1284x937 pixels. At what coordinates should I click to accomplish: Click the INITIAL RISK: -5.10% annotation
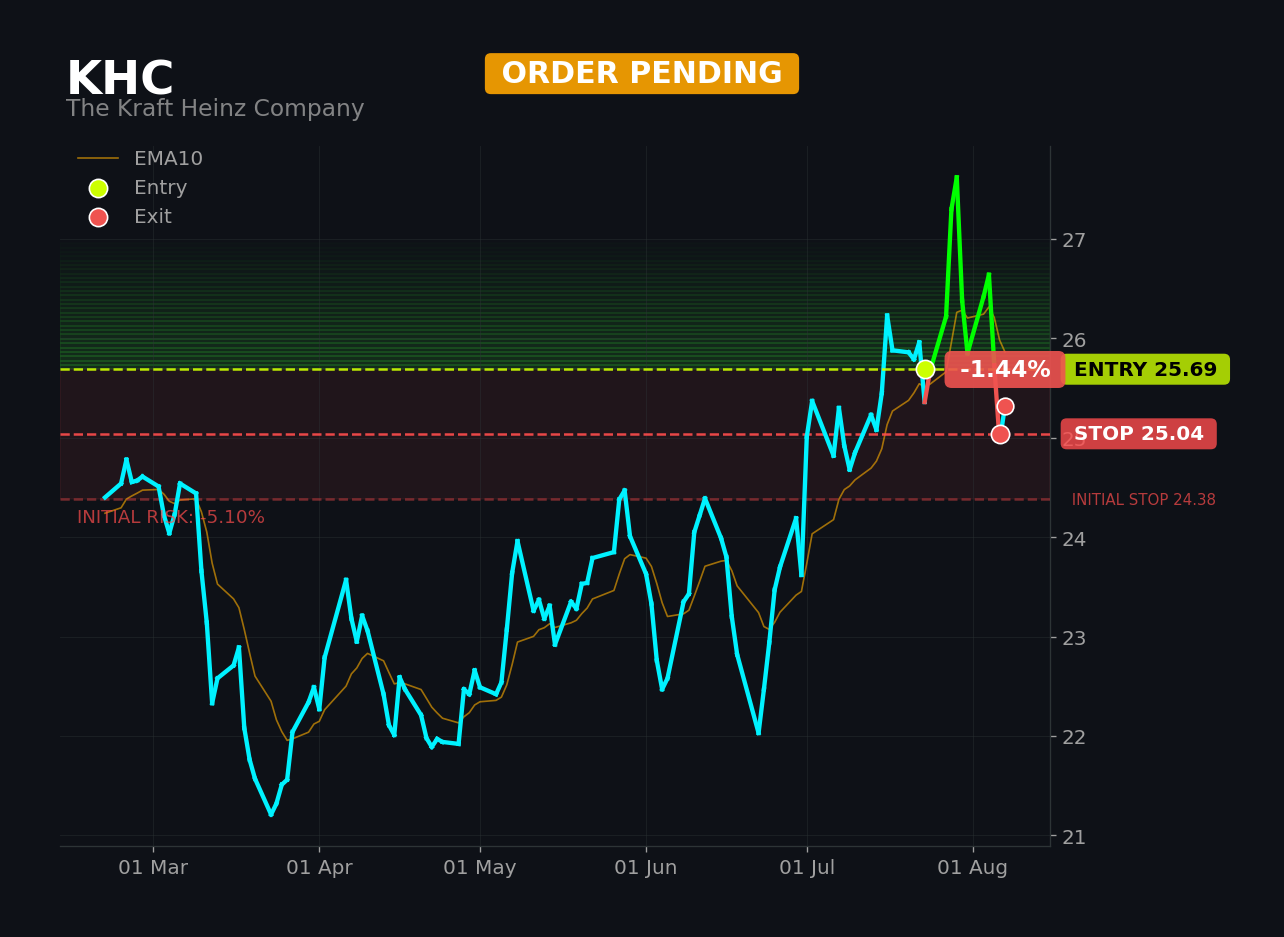click(171, 517)
